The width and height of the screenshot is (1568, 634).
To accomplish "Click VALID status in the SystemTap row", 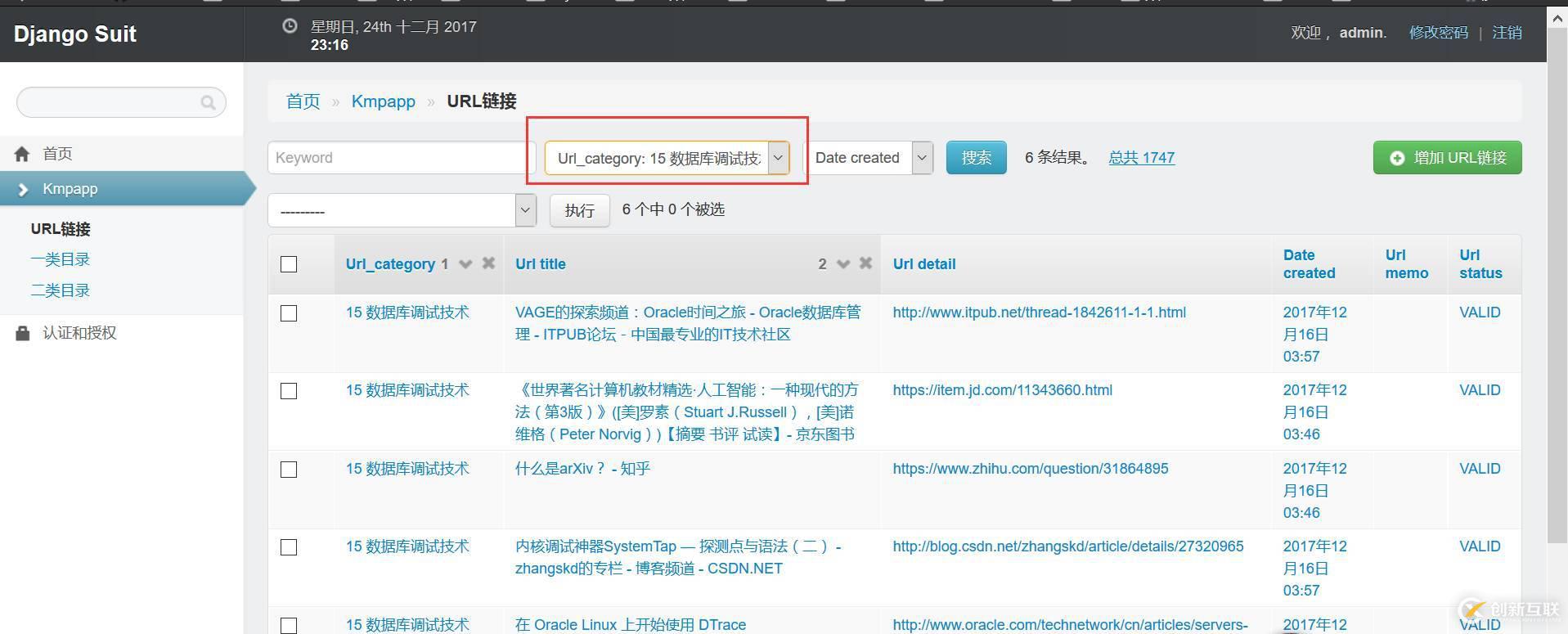I will 1480,546.
